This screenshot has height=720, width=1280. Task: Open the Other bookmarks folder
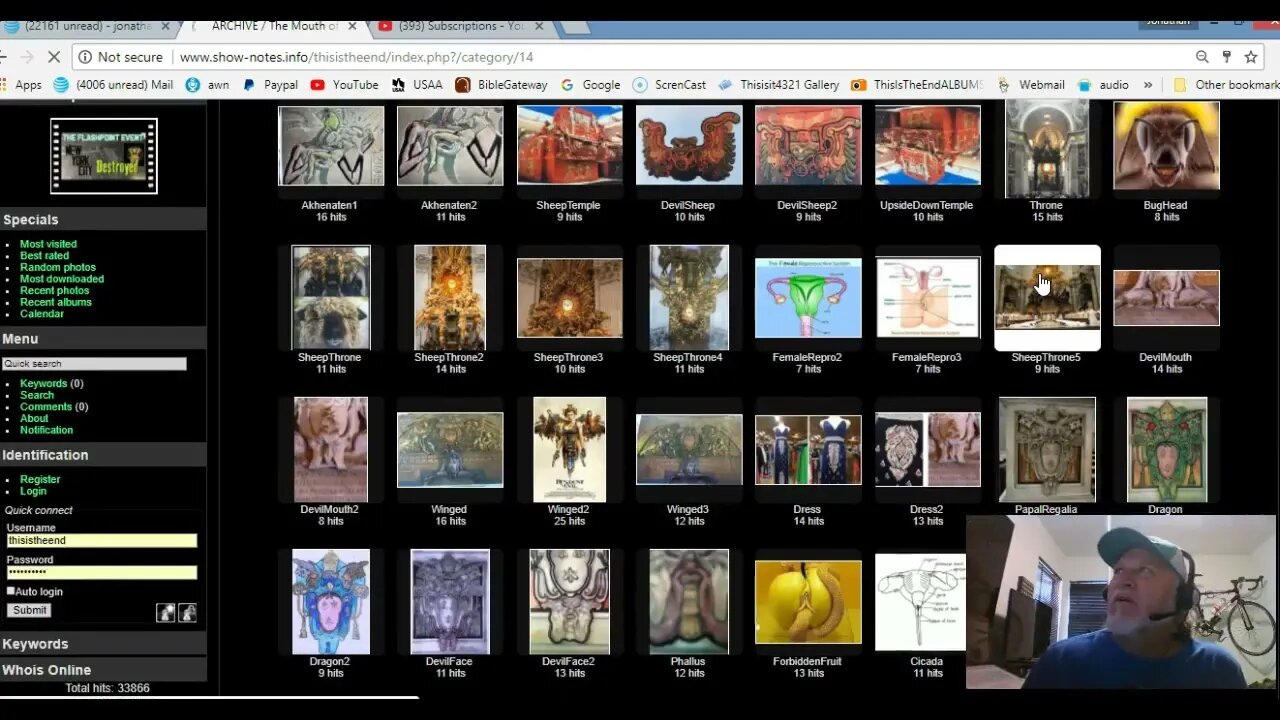(x=1226, y=85)
